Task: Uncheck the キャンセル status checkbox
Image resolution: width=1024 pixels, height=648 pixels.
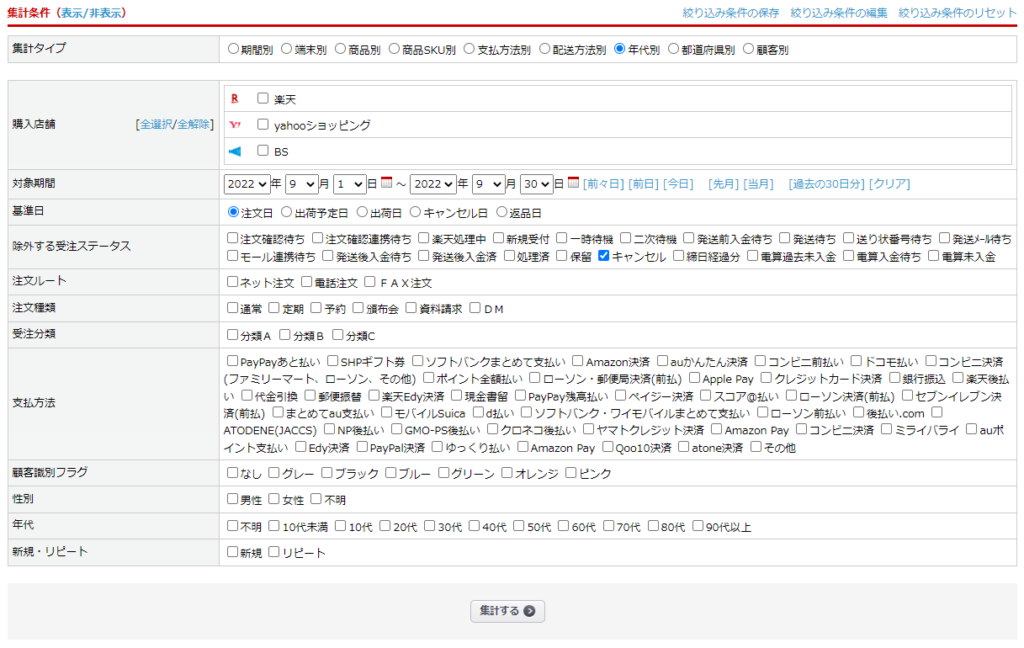Action: pos(604,256)
